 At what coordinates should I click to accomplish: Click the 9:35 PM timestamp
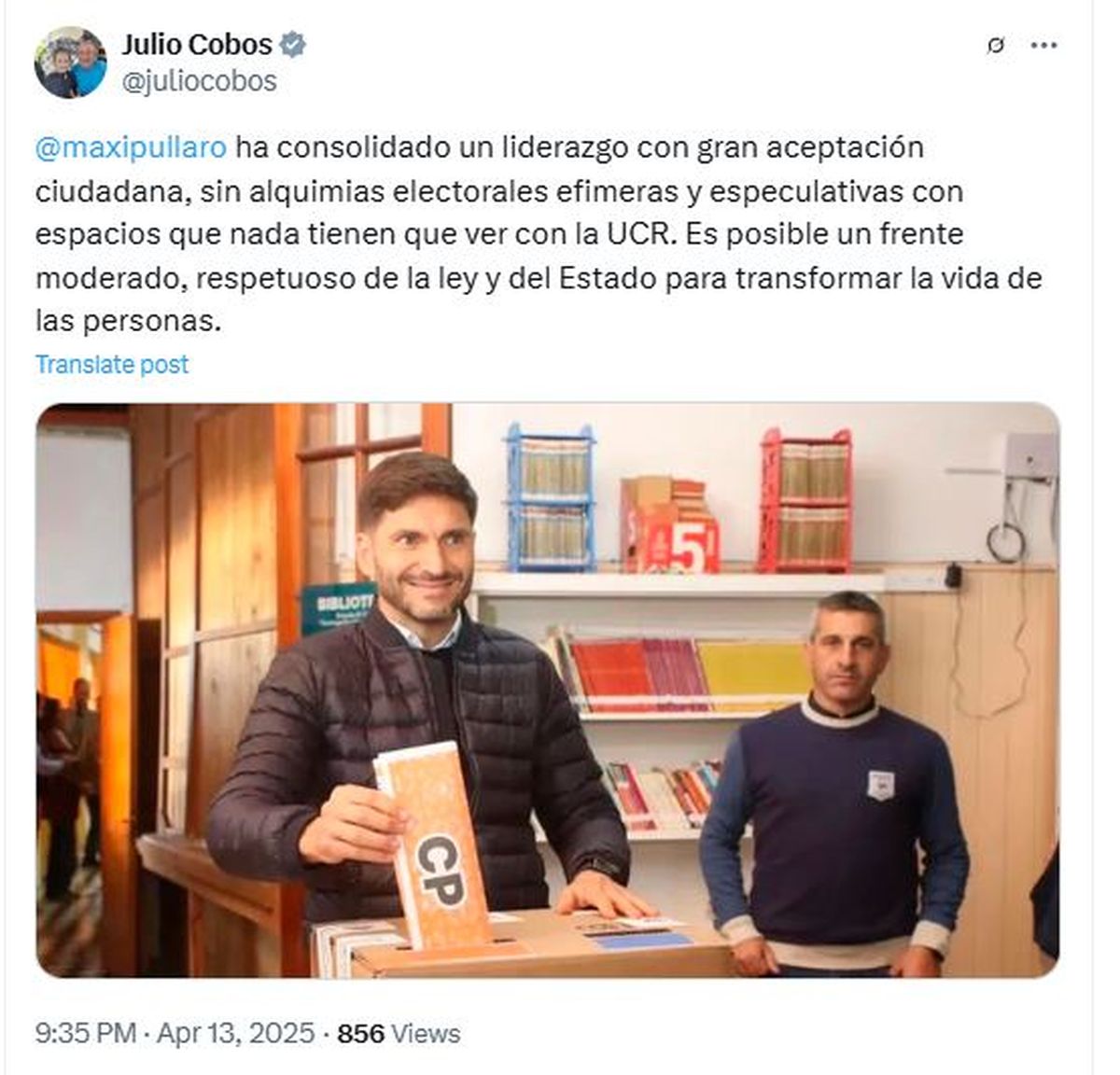87,1034
